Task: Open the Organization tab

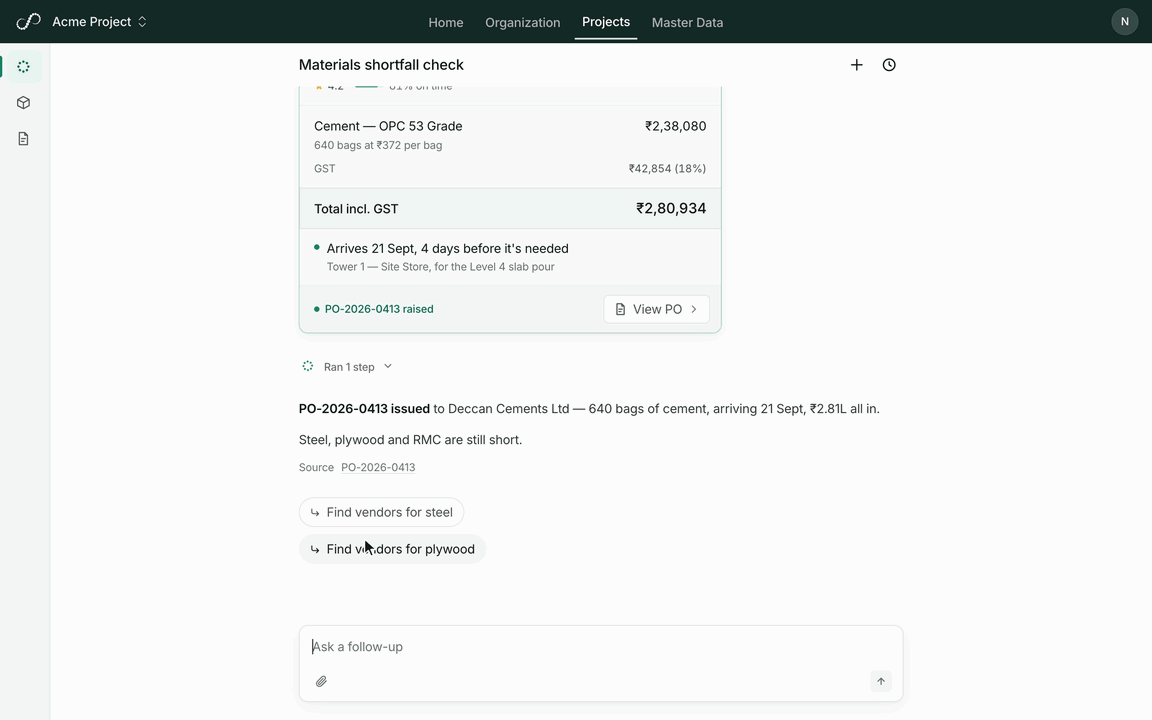Action: click(x=522, y=22)
